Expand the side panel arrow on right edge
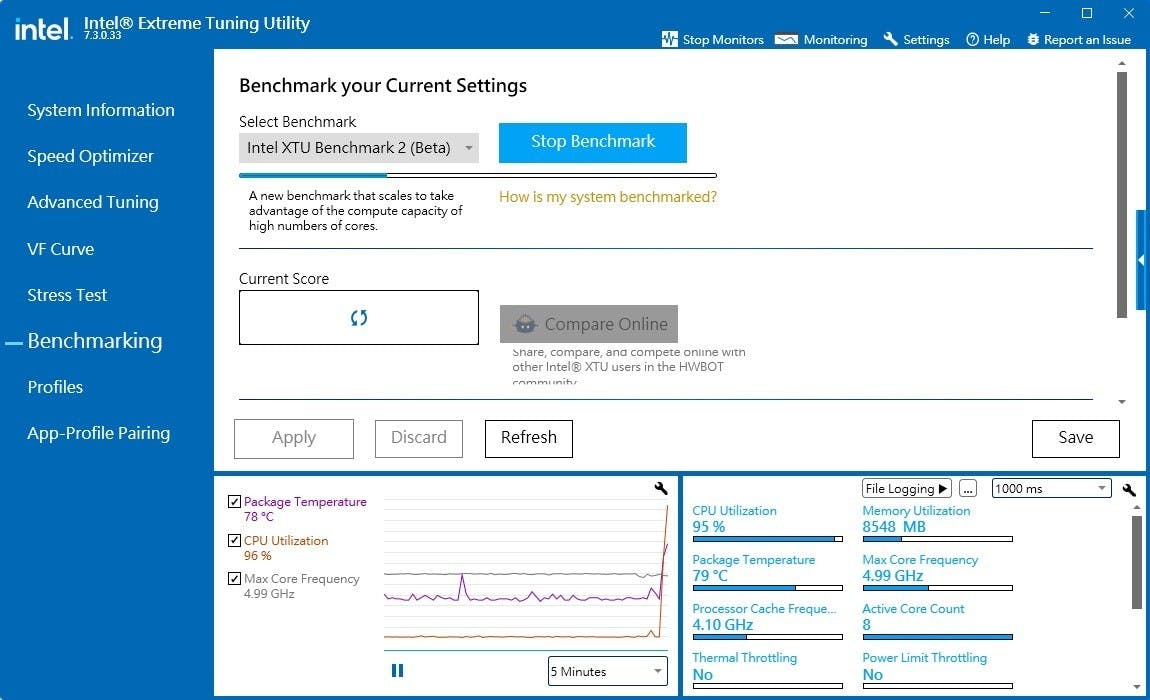This screenshot has height=700, width=1150. click(1141, 260)
